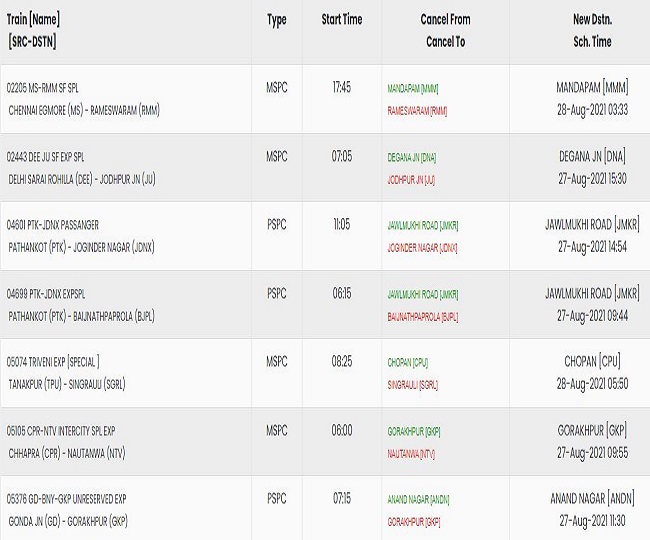Click red NAUTANWA [NTV] station text

[x=411, y=454]
